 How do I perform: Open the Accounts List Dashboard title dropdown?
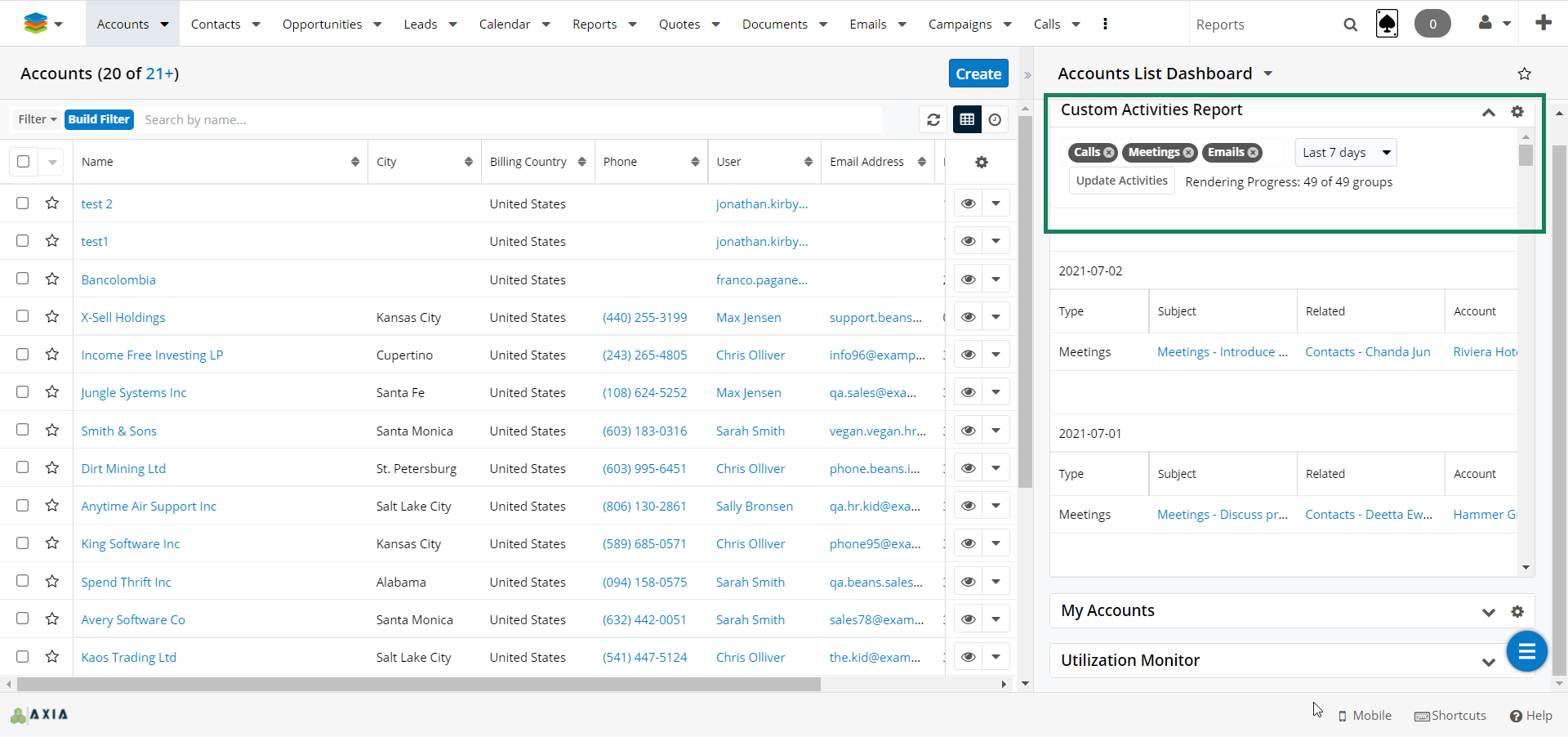(1268, 74)
